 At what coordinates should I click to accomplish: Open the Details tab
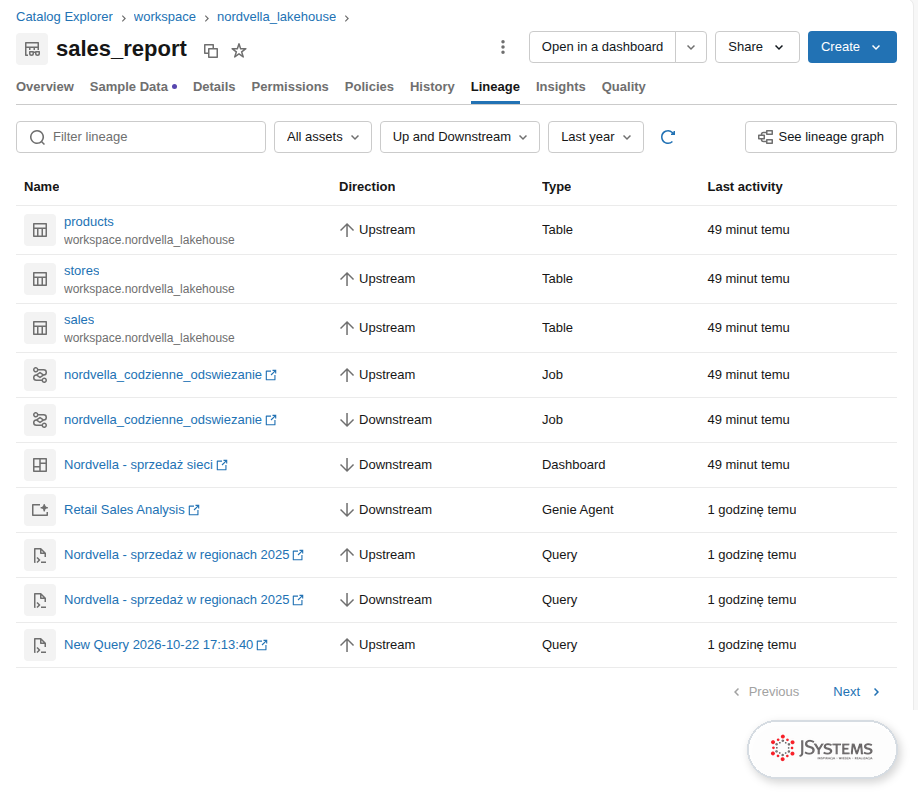214,87
